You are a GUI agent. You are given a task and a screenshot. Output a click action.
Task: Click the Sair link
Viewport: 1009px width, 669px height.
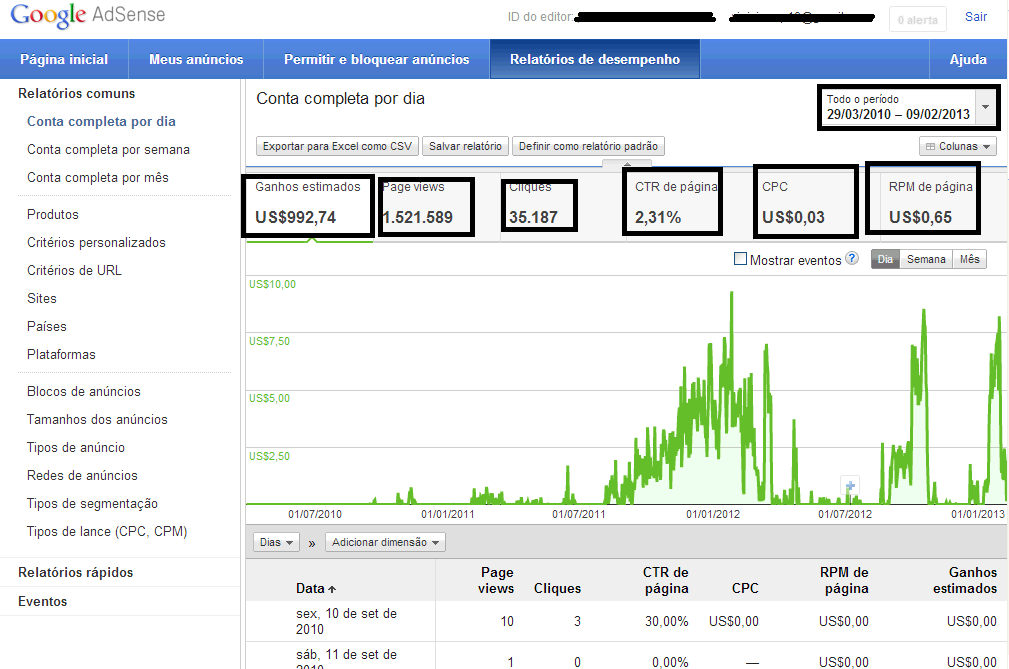[x=976, y=17]
